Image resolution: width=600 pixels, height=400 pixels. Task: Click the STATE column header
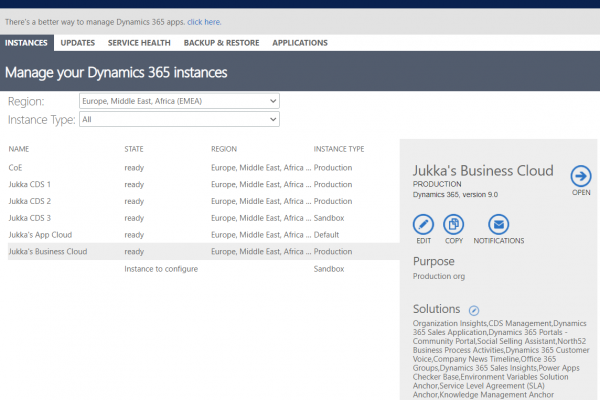click(134, 149)
